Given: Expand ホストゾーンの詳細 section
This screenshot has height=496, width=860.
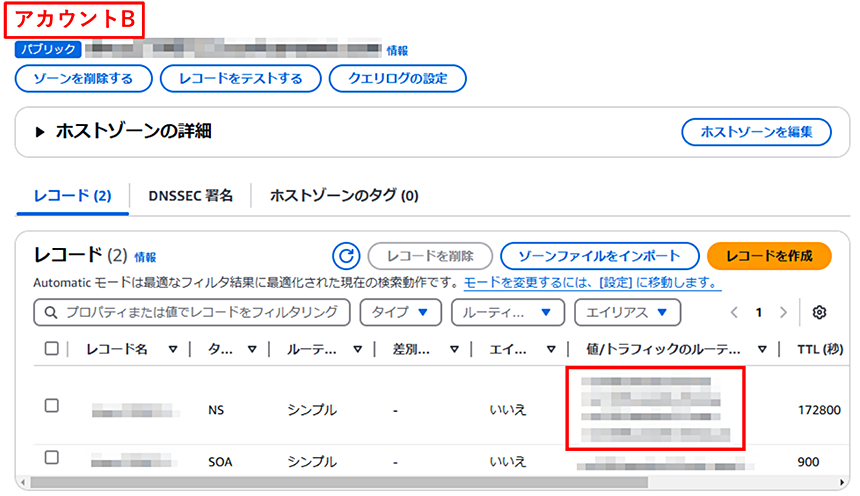Looking at the screenshot, I should 40,132.
